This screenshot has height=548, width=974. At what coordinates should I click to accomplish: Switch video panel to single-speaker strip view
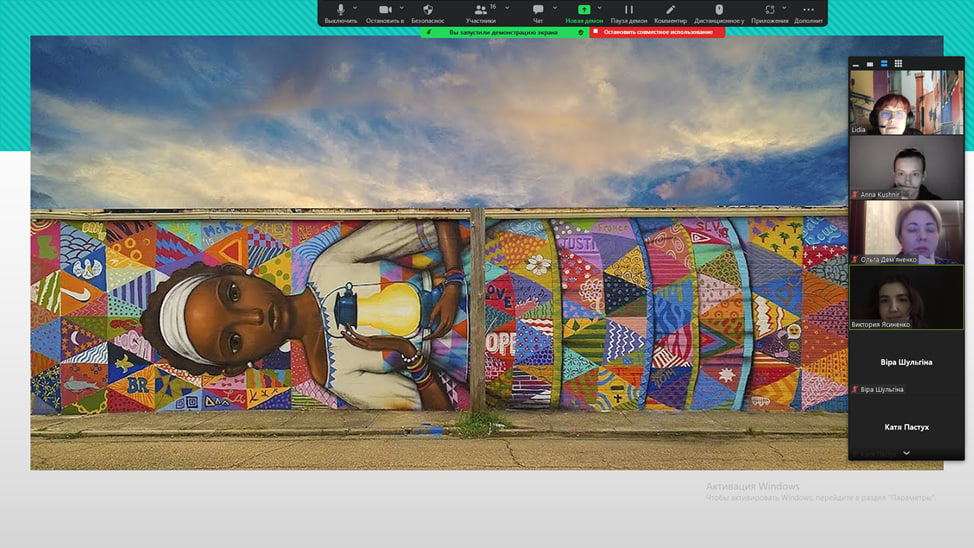pyautogui.click(x=870, y=64)
